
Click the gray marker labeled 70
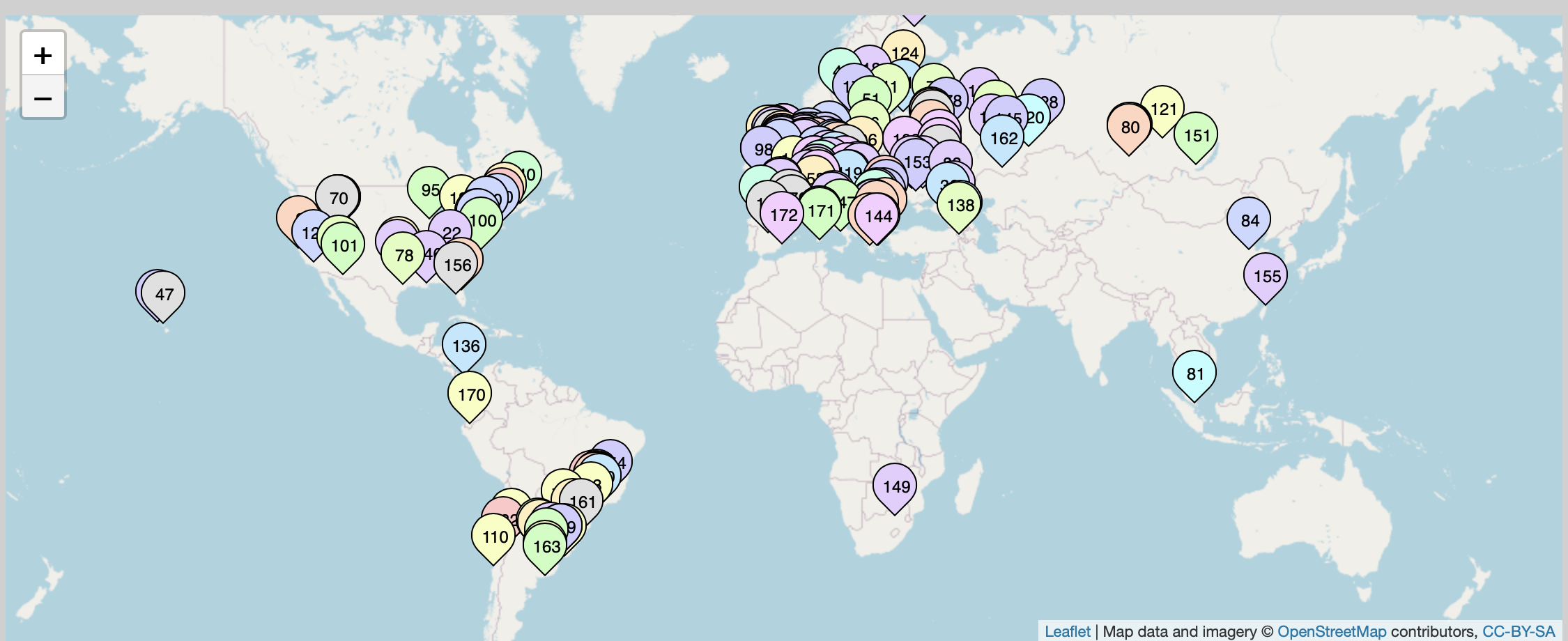point(338,198)
